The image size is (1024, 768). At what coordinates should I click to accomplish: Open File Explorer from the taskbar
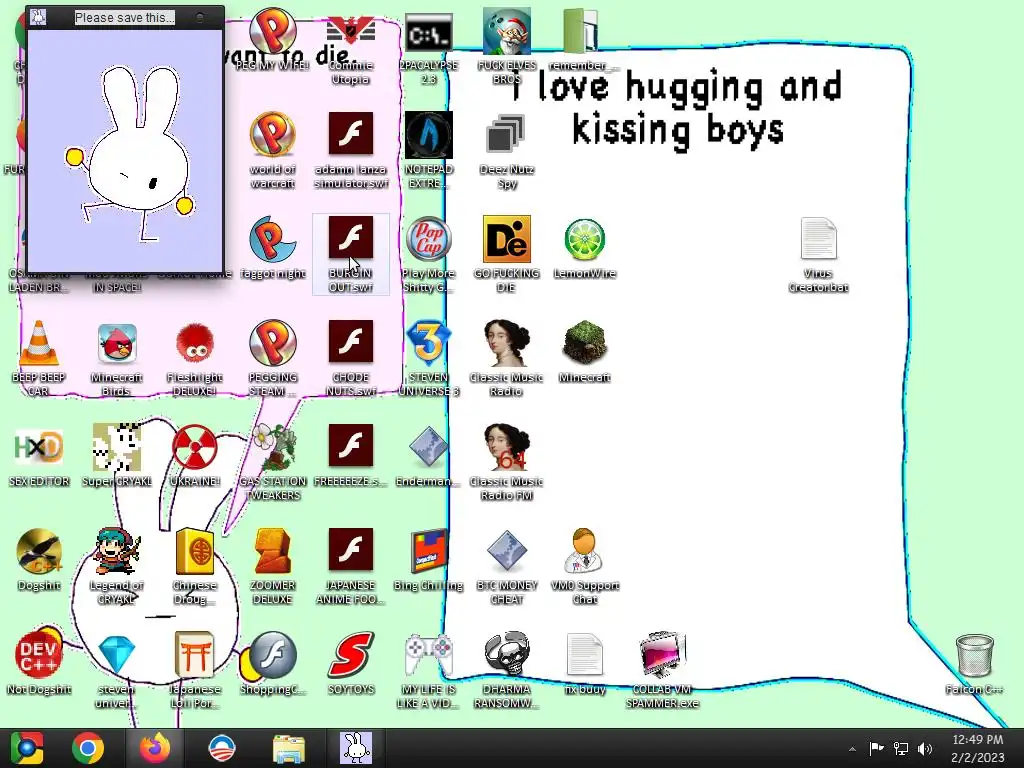288,748
